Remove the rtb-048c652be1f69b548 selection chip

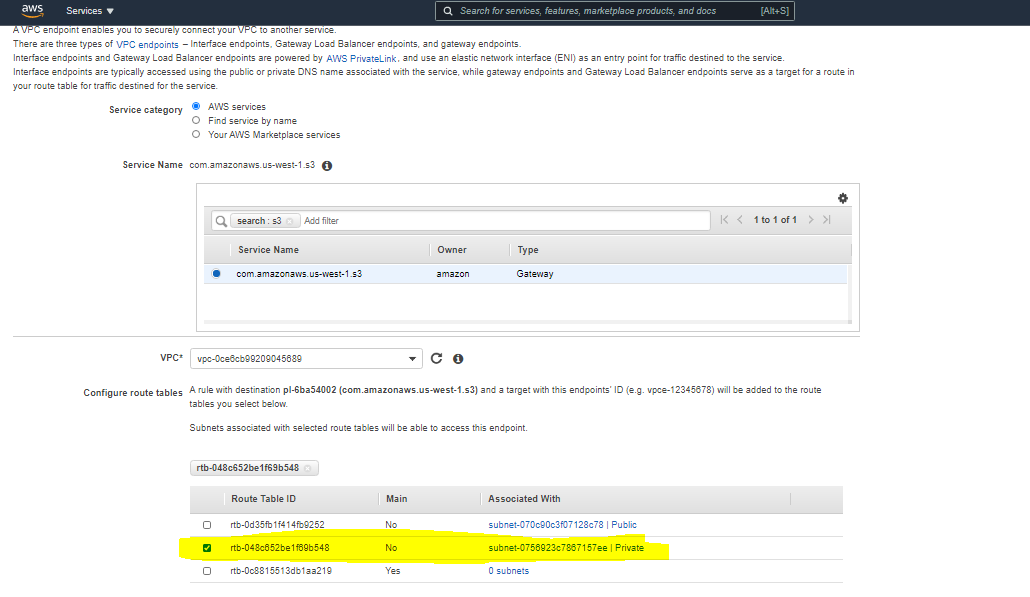[307, 468]
